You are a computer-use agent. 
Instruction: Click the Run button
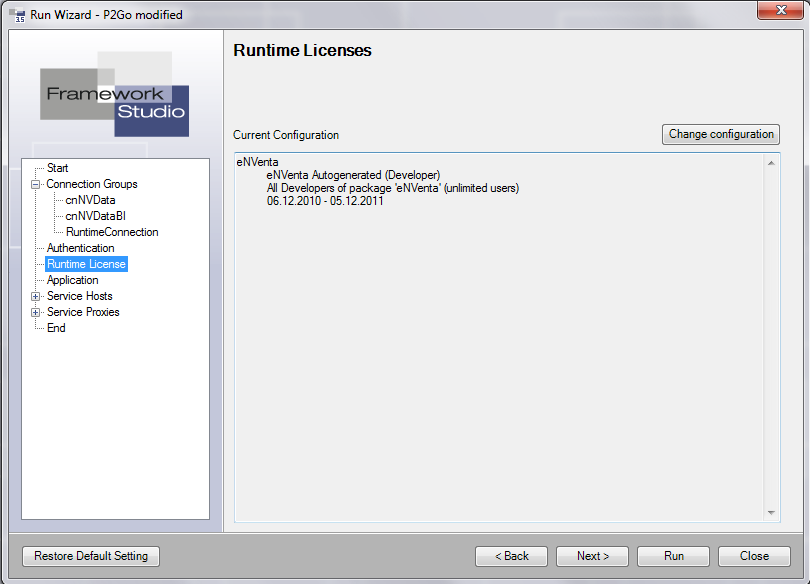(674, 556)
